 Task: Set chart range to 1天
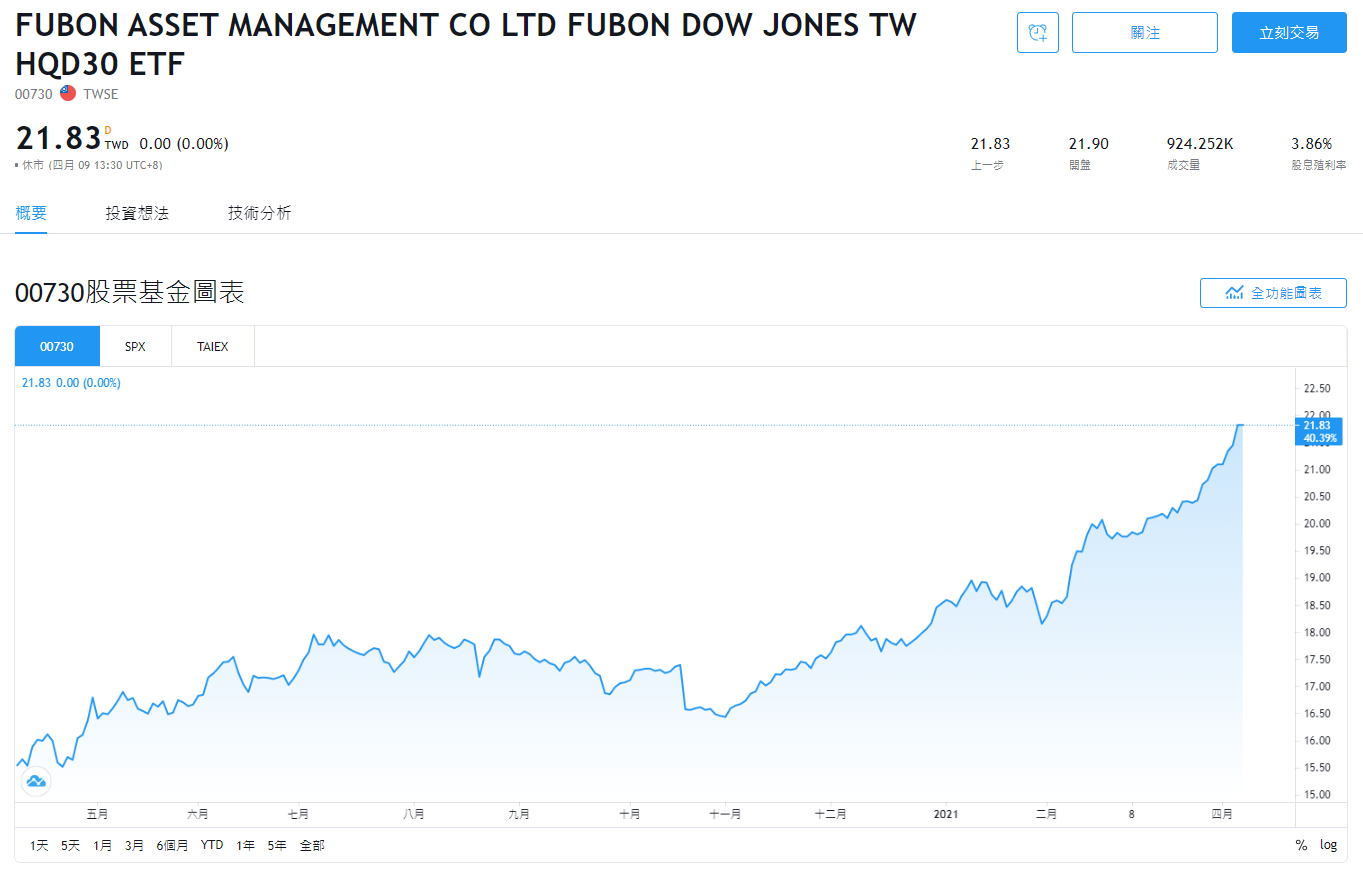pos(39,845)
